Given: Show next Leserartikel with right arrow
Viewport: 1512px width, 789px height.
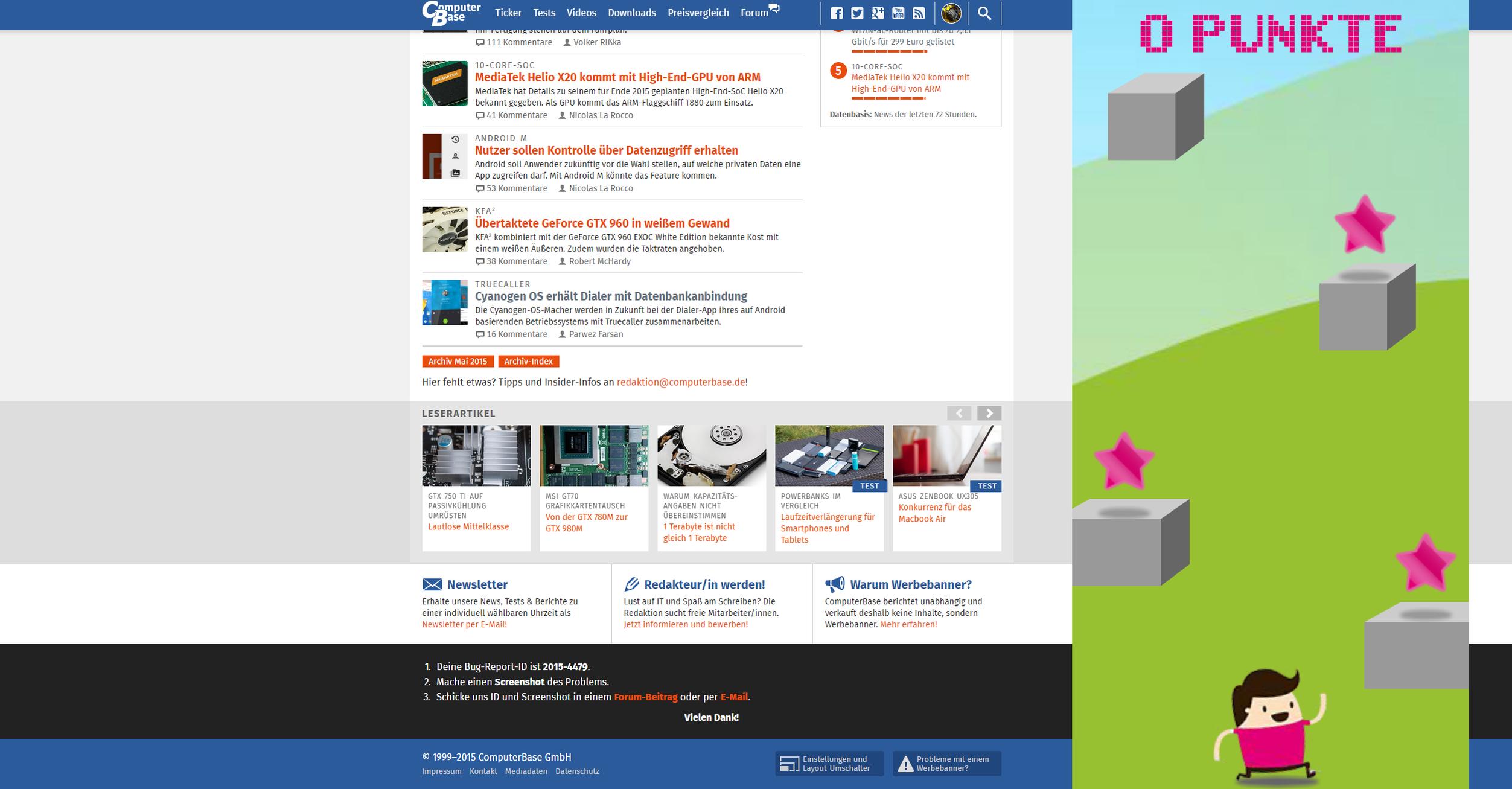Looking at the screenshot, I should click(989, 413).
